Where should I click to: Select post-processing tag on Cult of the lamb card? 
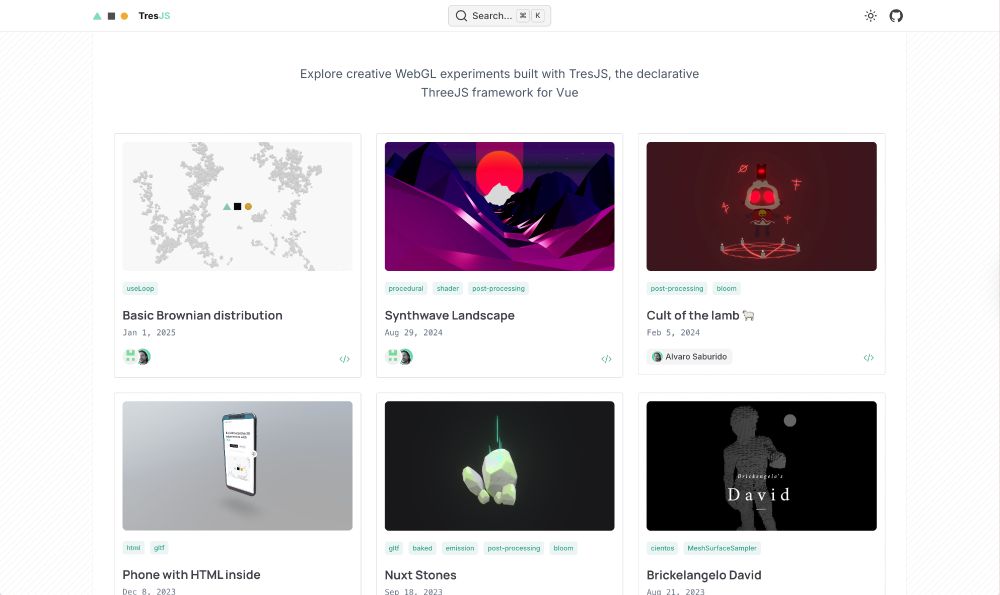(x=677, y=288)
